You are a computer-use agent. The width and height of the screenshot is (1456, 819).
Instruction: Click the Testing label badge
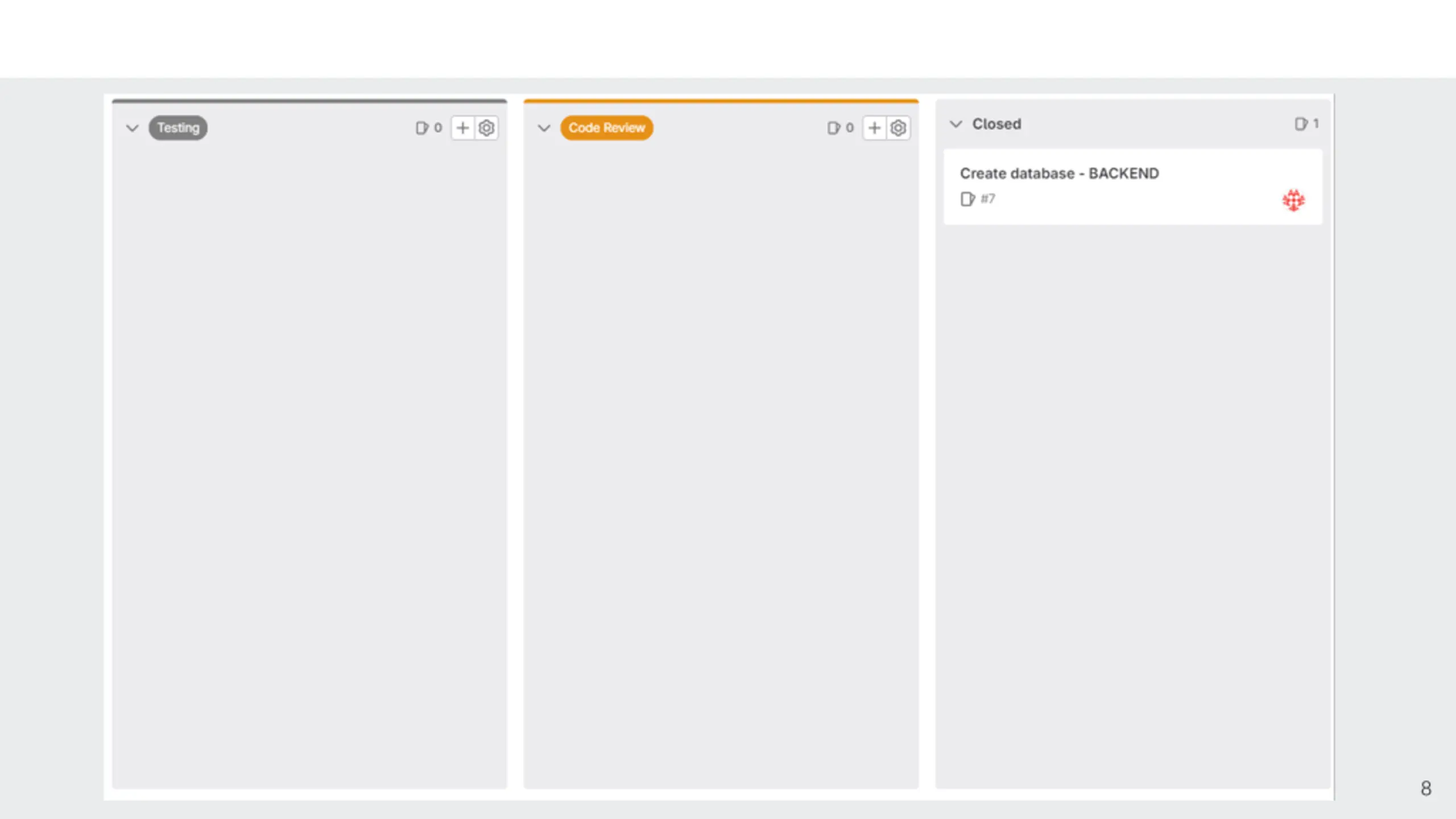pos(178,128)
